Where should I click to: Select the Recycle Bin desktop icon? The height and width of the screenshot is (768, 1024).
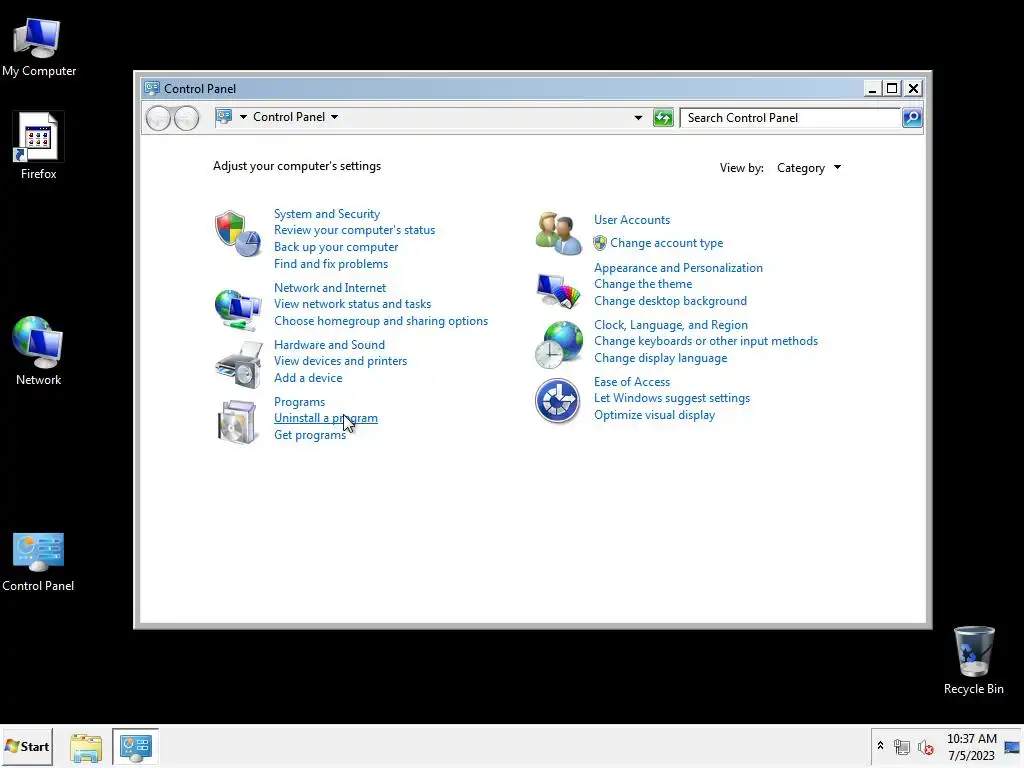click(x=974, y=660)
